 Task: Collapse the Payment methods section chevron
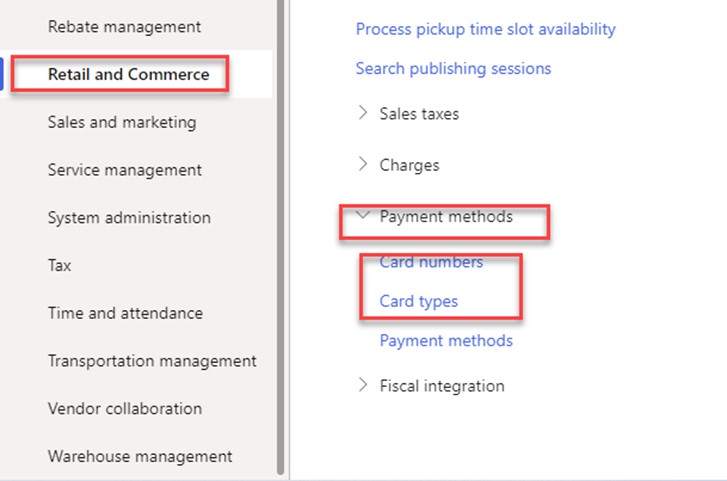pos(363,216)
